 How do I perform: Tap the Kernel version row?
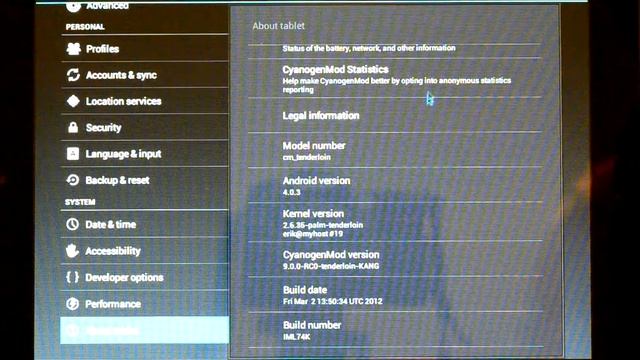point(395,222)
